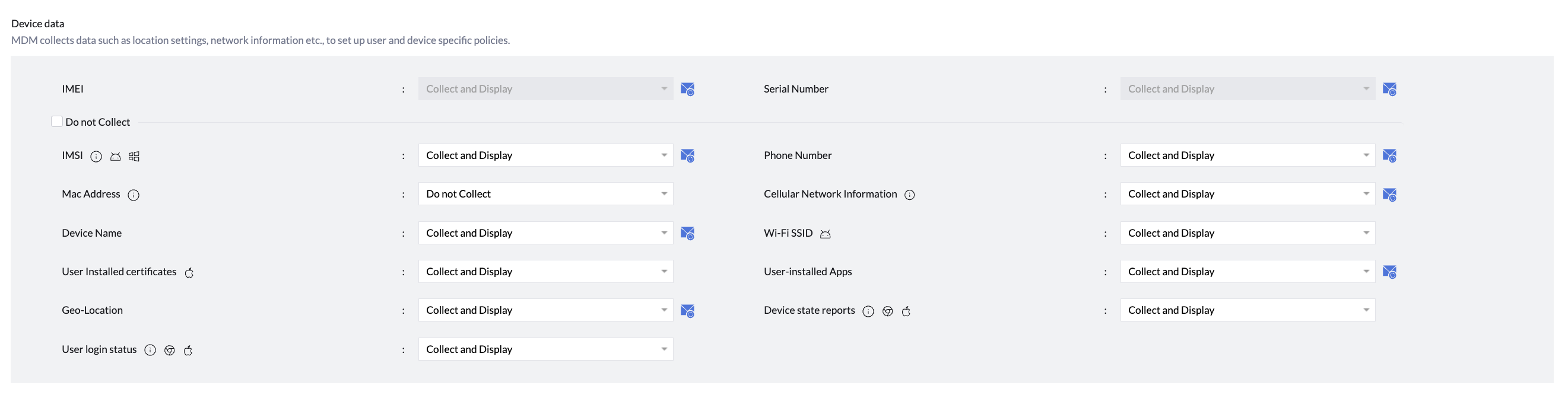This screenshot has height=401, width=1568.
Task: Click the Apple icon beside User login status
Action: tap(188, 350)
